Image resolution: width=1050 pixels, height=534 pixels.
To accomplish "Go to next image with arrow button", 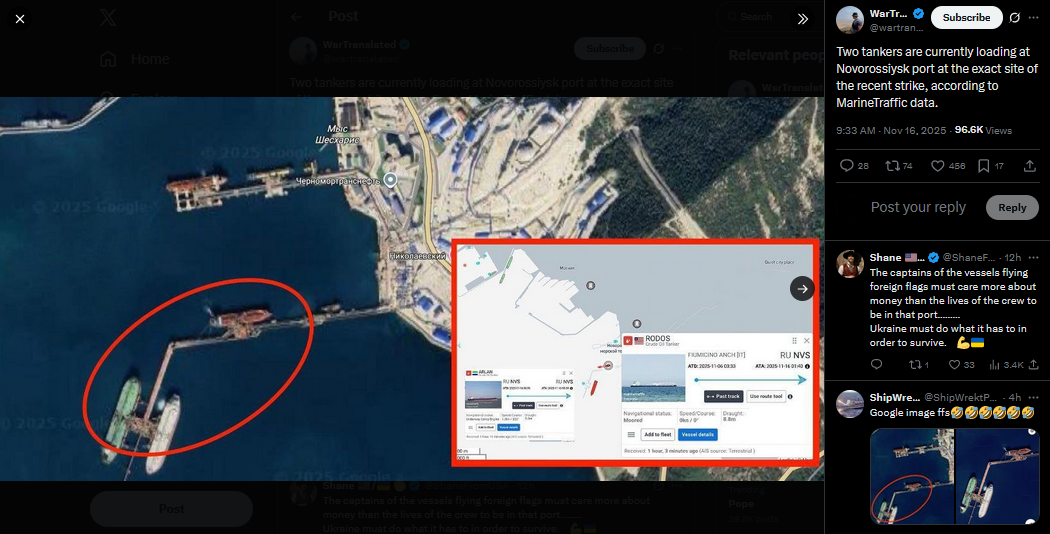I will click(802, 289).
